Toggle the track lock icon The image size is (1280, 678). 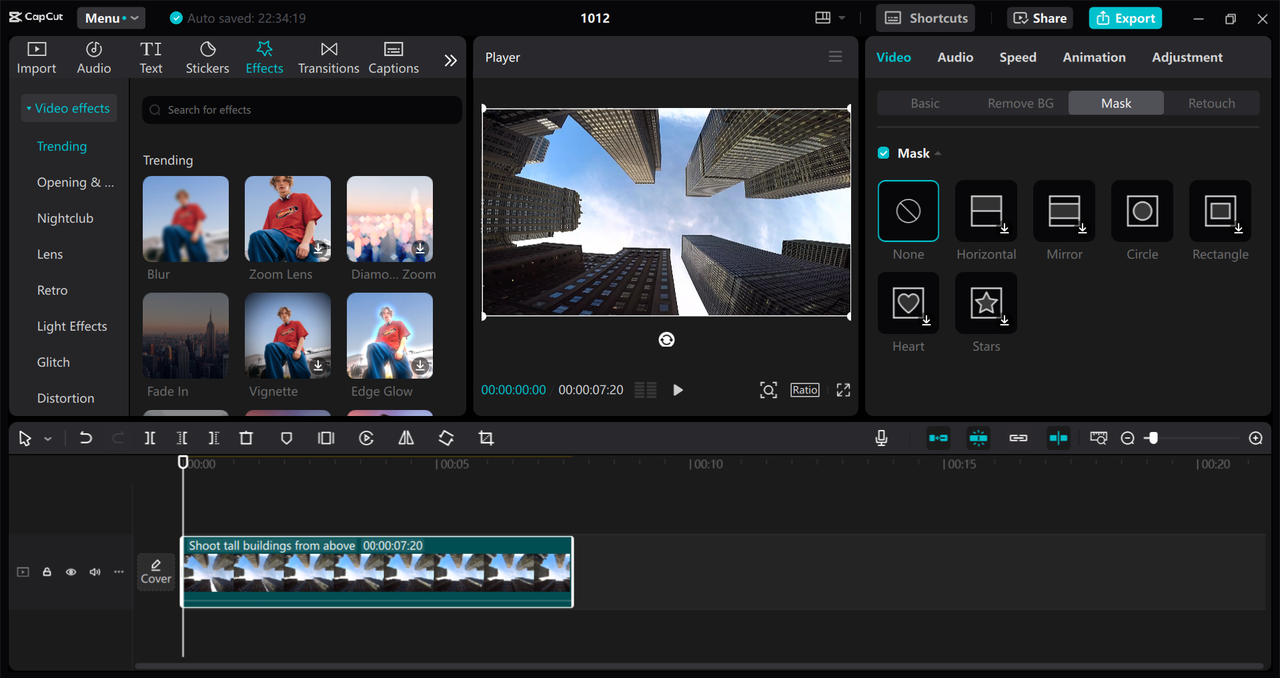coord(47,572)
